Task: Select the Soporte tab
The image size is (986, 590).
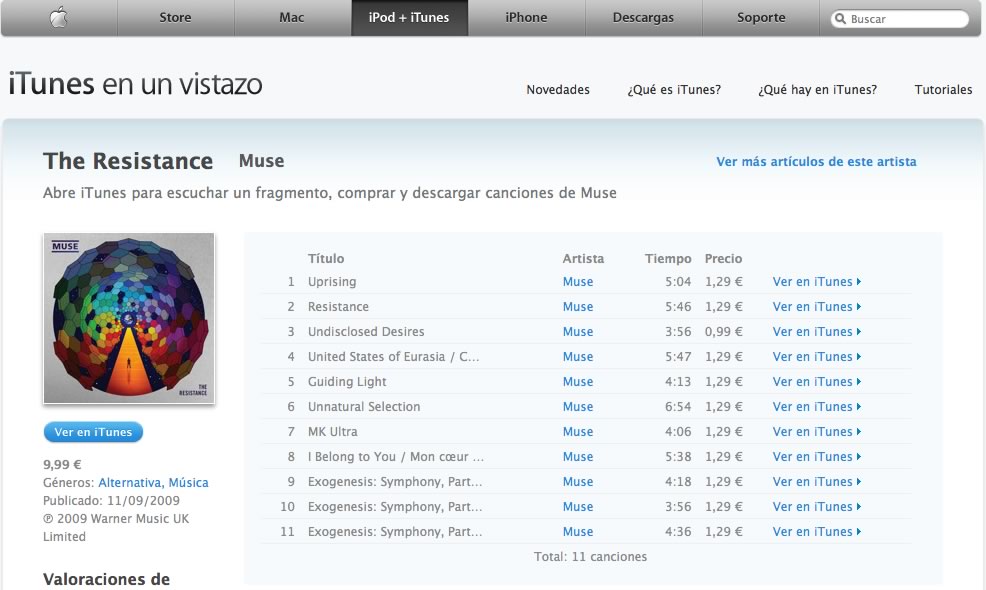Action: click(761, 18)
